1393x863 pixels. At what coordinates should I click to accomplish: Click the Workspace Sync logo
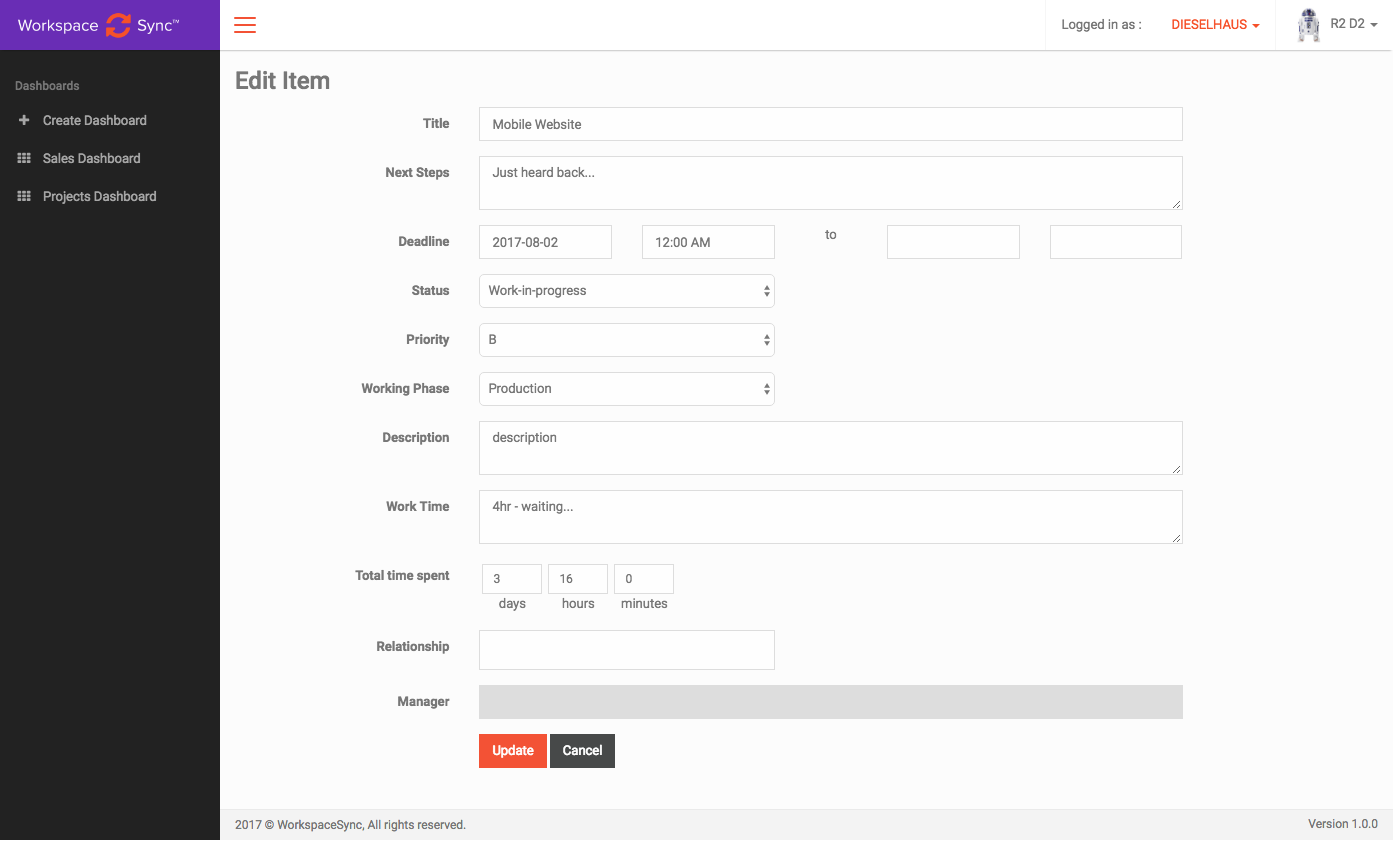pos(98,25)
